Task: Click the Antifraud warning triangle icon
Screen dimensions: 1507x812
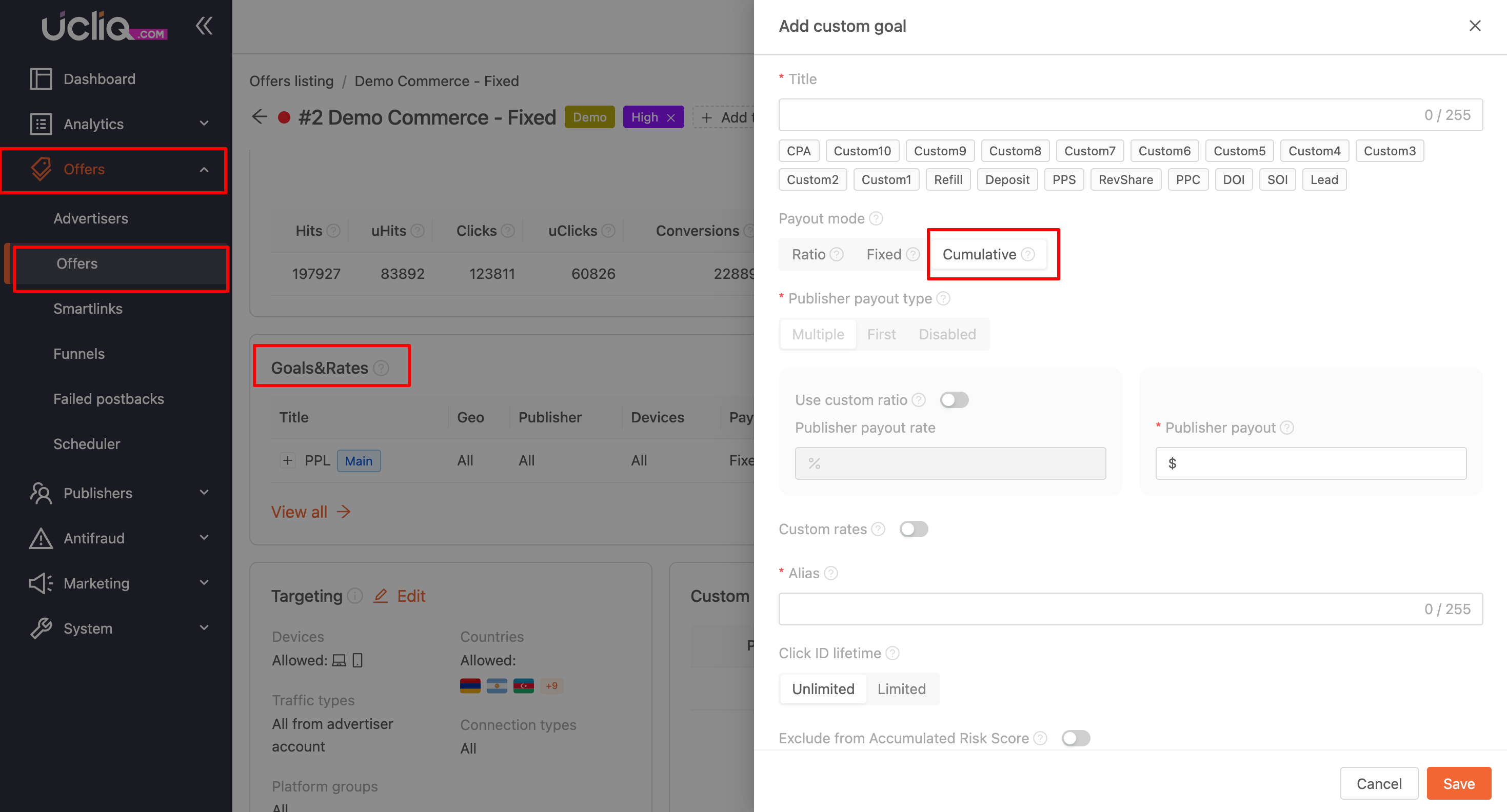Action: pos(41,538)
